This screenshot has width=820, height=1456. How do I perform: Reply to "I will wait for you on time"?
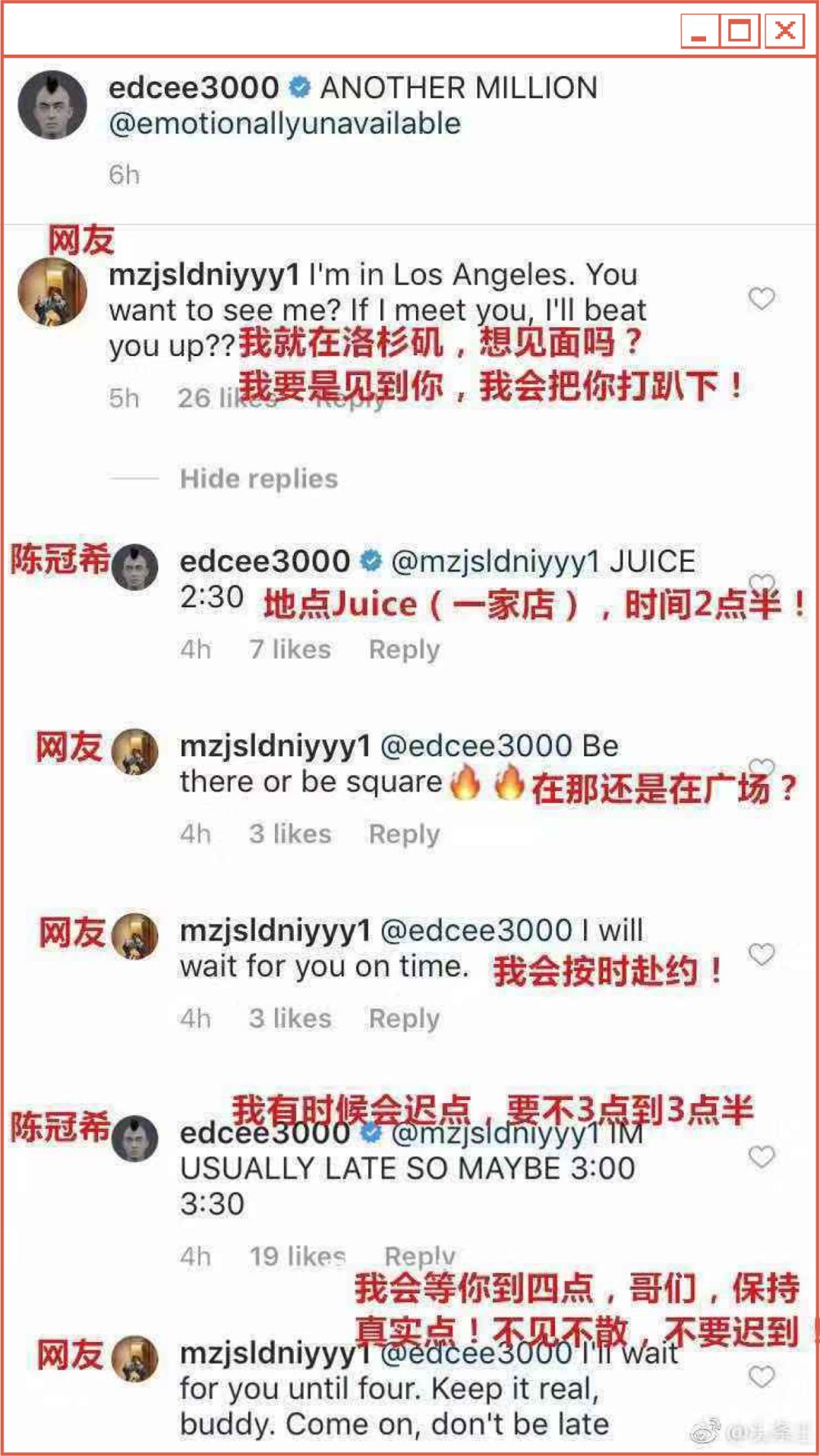(x=405, y=1019)
